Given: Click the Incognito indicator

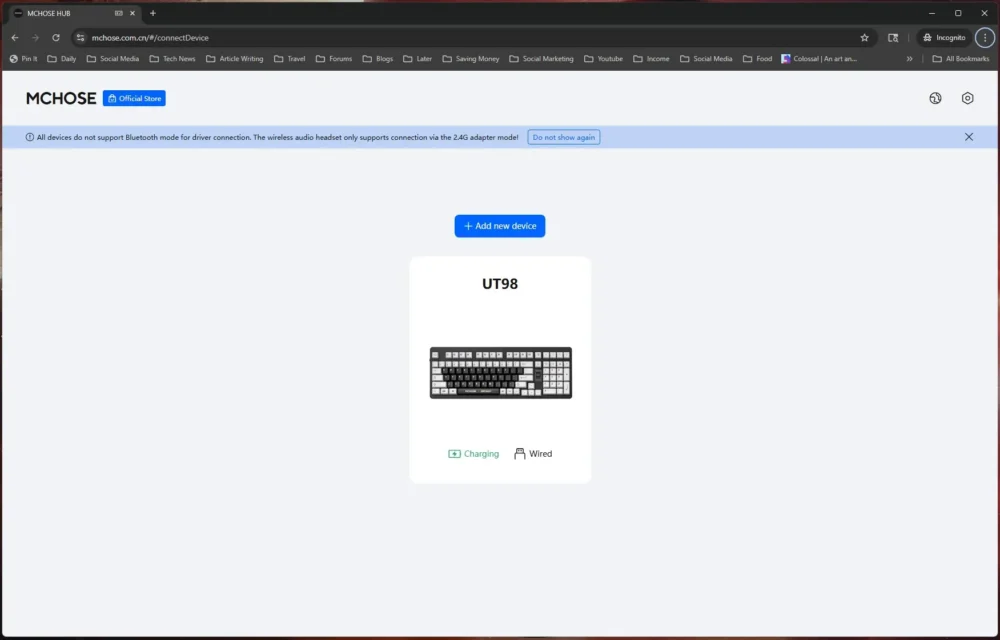Looking at the screenshot, I should [944, 38].
